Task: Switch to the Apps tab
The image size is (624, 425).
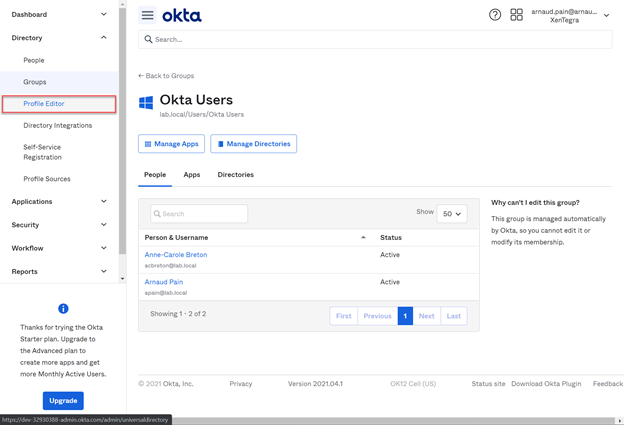Action: pos(191,175)
